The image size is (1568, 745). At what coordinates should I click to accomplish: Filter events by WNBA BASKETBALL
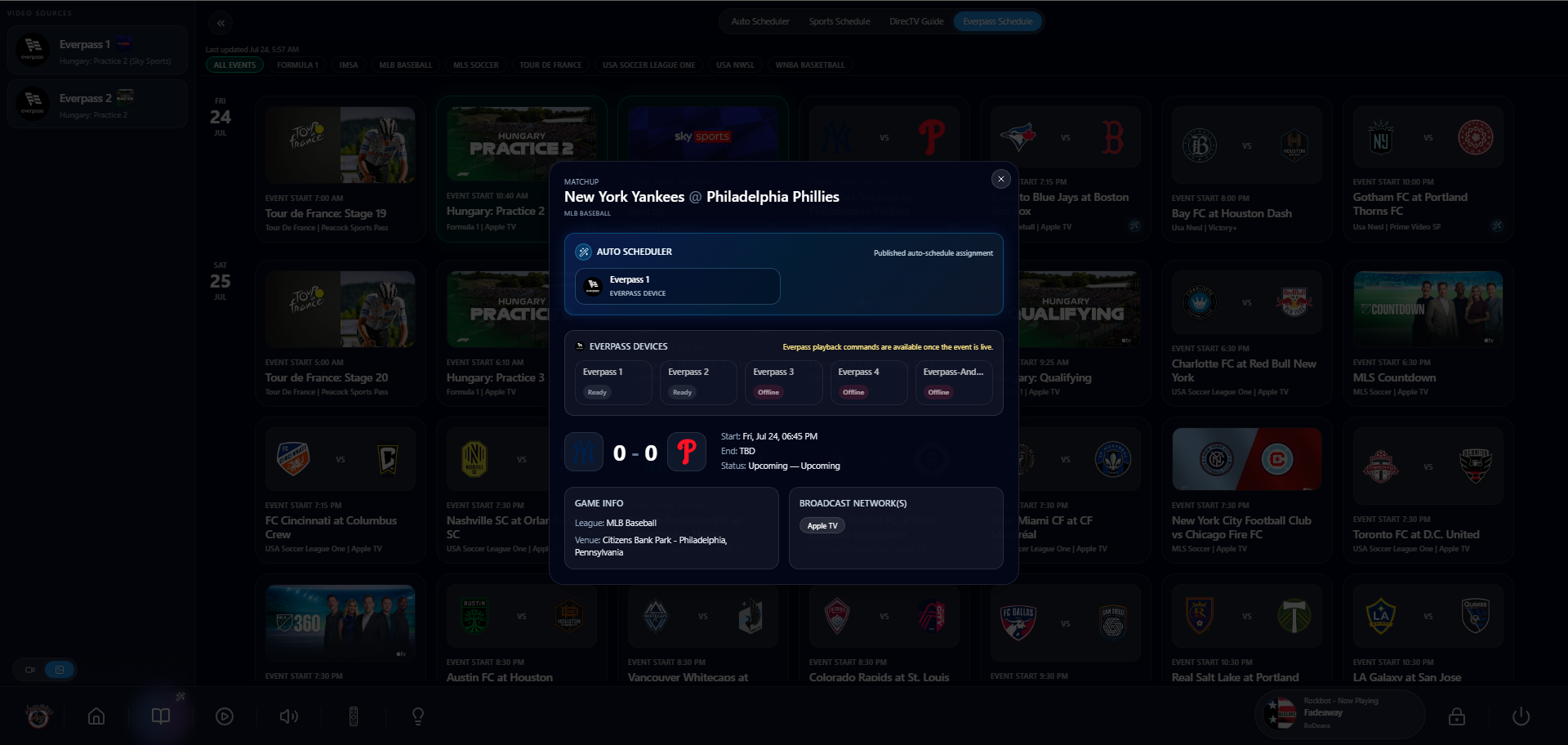(x=810, y=65)
